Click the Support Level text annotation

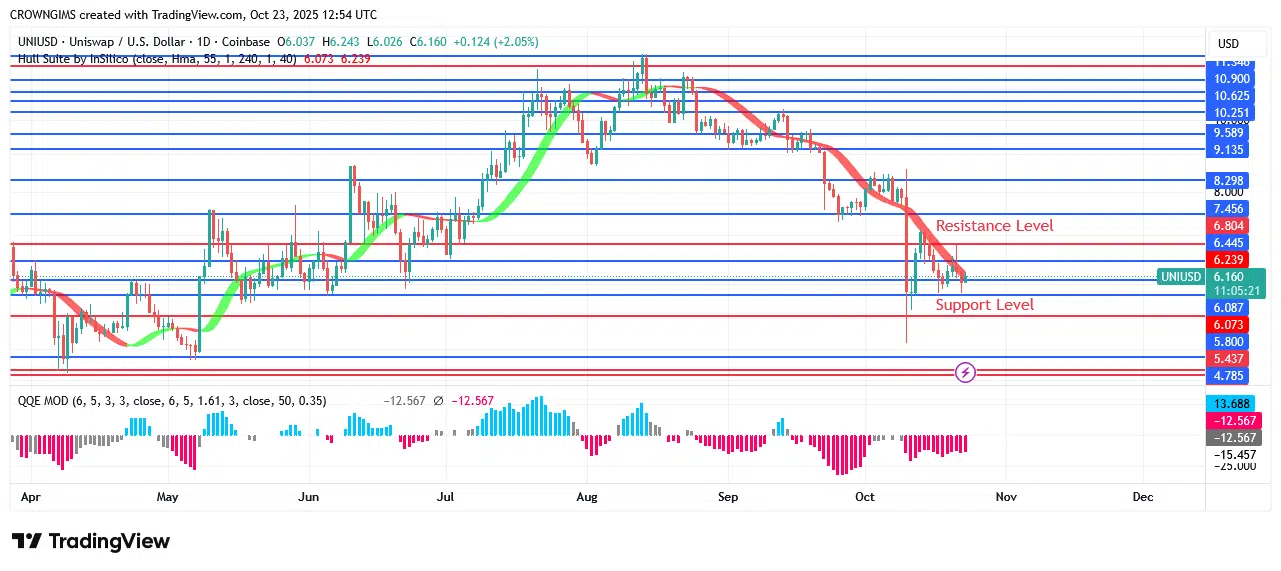[984, 305]
